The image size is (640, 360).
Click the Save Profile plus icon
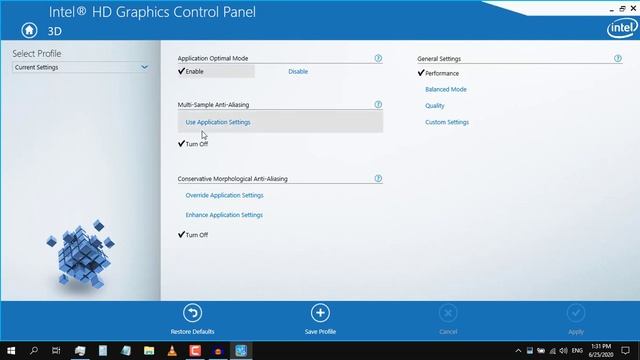tap(320, 313)
